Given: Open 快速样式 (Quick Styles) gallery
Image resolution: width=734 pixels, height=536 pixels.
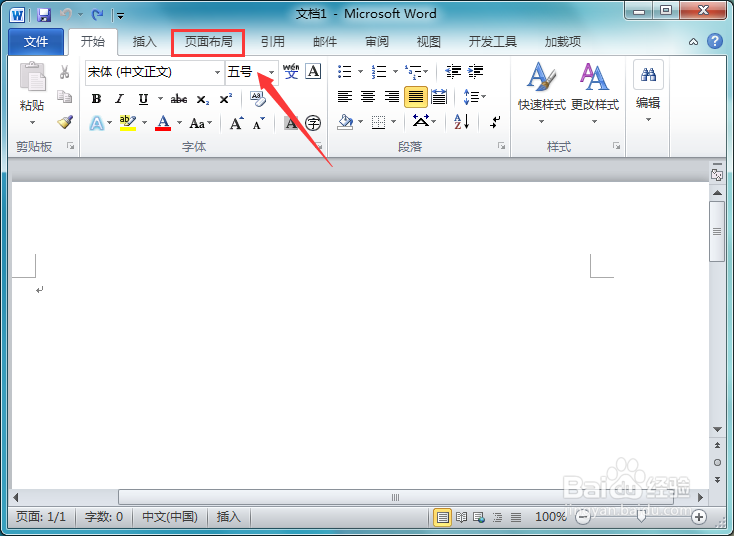Looking at the screenshot, I should pos(542,93).
